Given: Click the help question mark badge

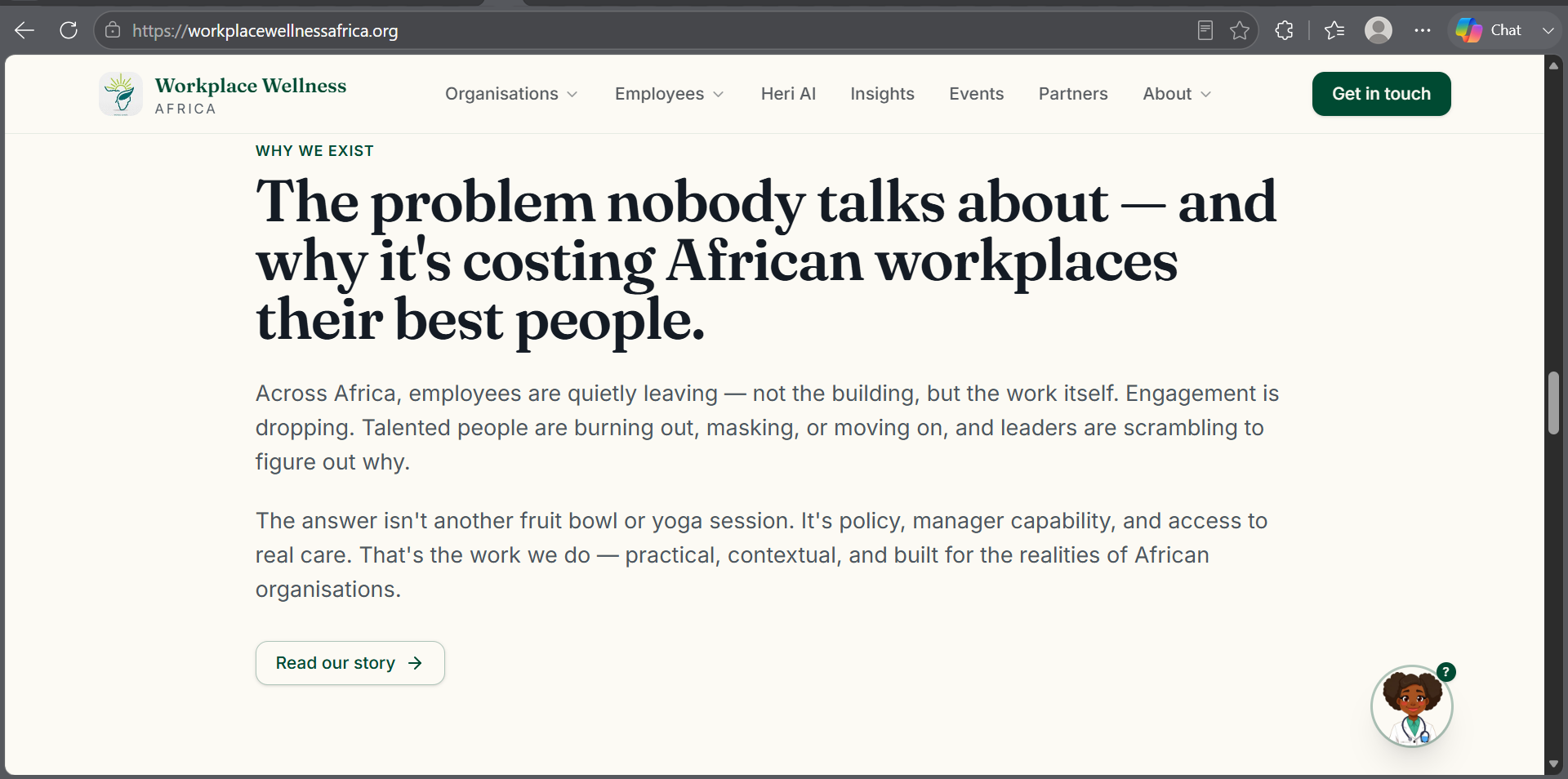Looking at the screenshot, I should pyautogui.click(x=1445, y=672).
